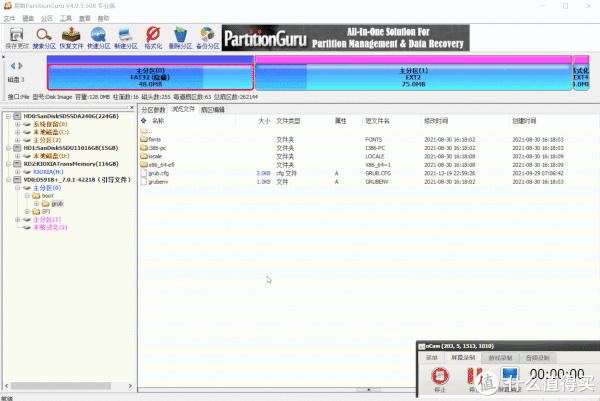The height and width of the screenshot is (401, 600).
Task: Select the fonts folder in the file list
Action: coord(150,139)
